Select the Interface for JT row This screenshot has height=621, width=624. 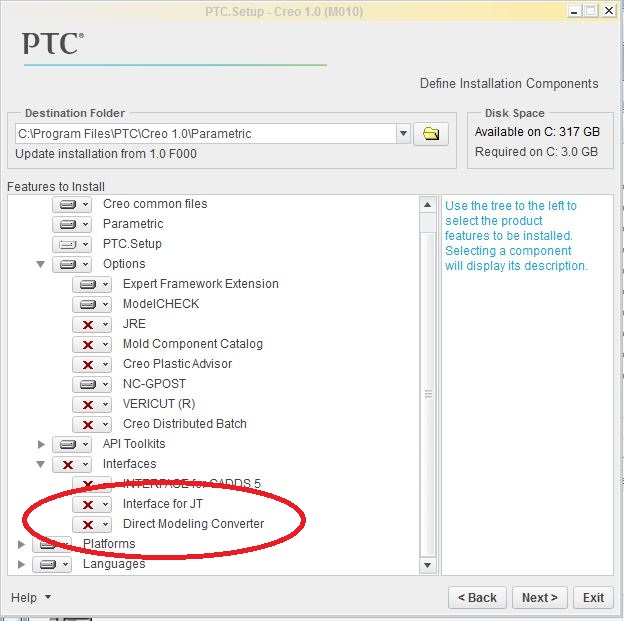(x=163, y=504)
